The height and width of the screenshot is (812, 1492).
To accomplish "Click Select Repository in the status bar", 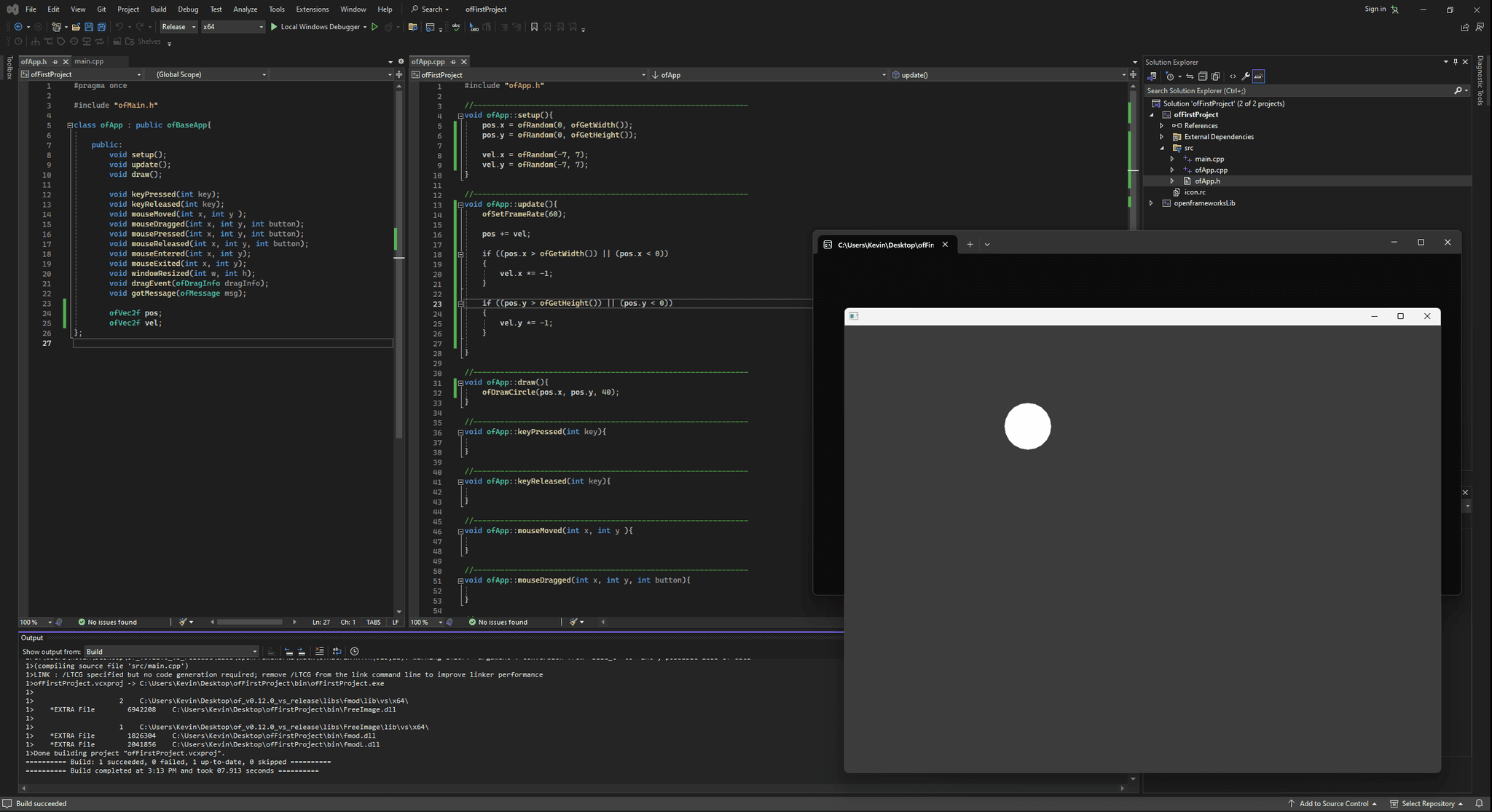I will click(1424, 803).
